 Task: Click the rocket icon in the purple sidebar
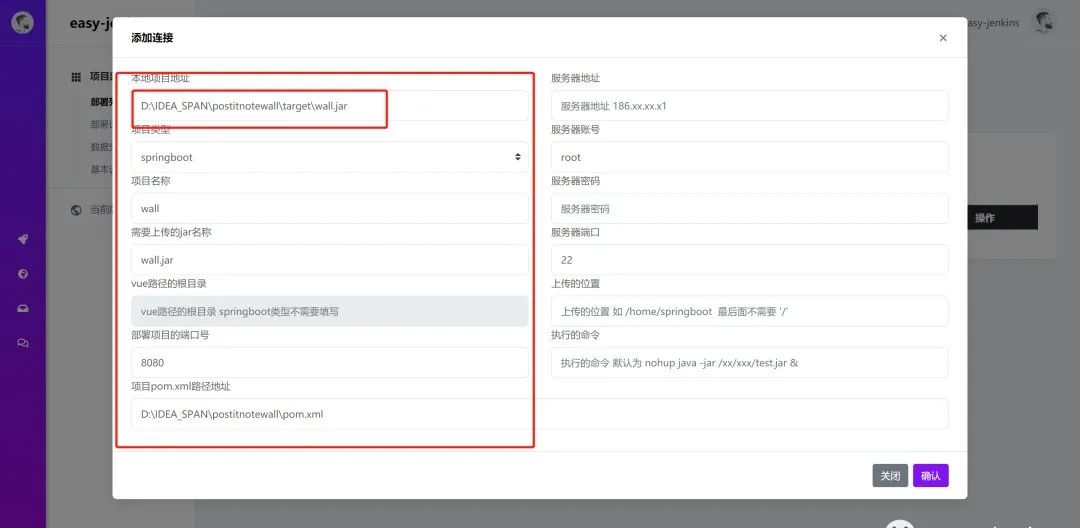[23, 240]
